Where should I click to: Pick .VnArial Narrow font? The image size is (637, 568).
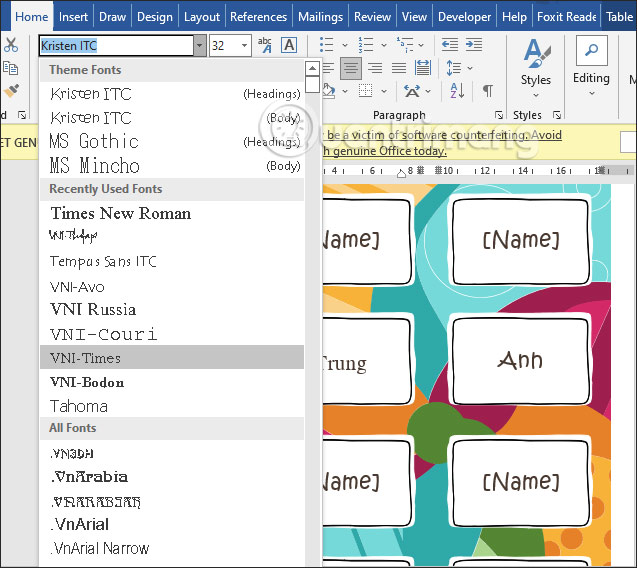[x=172, y=548]
